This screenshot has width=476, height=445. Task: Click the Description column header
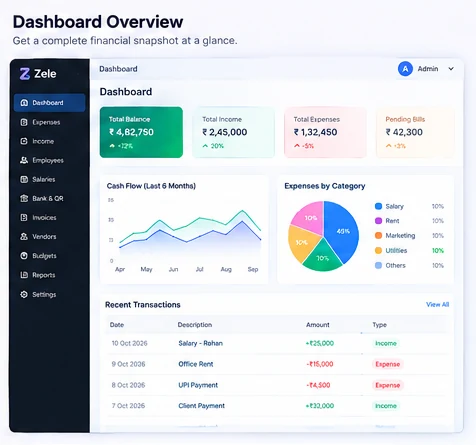195,325
